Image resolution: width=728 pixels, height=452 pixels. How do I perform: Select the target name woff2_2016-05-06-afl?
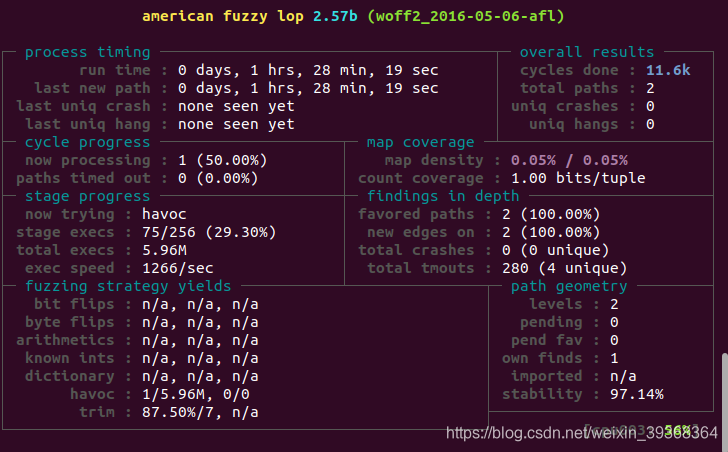click(466, 17)
